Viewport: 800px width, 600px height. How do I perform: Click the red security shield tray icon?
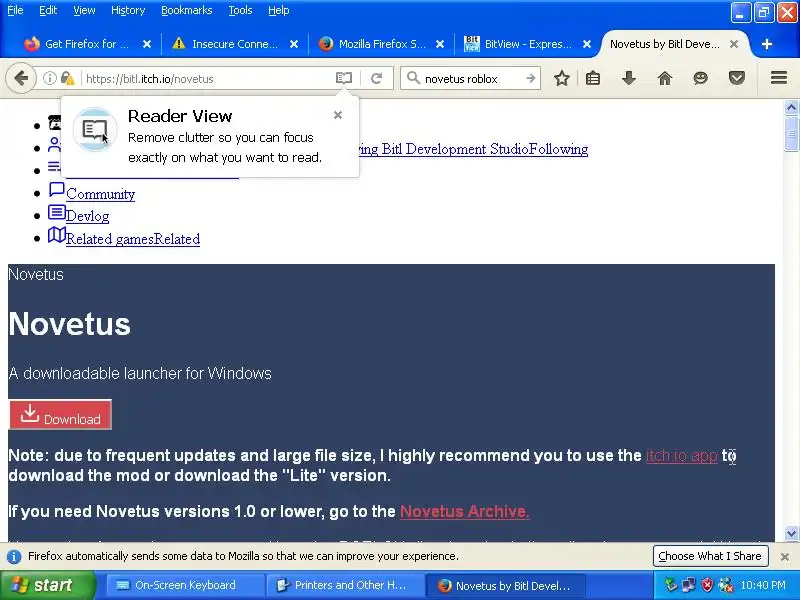707,585
